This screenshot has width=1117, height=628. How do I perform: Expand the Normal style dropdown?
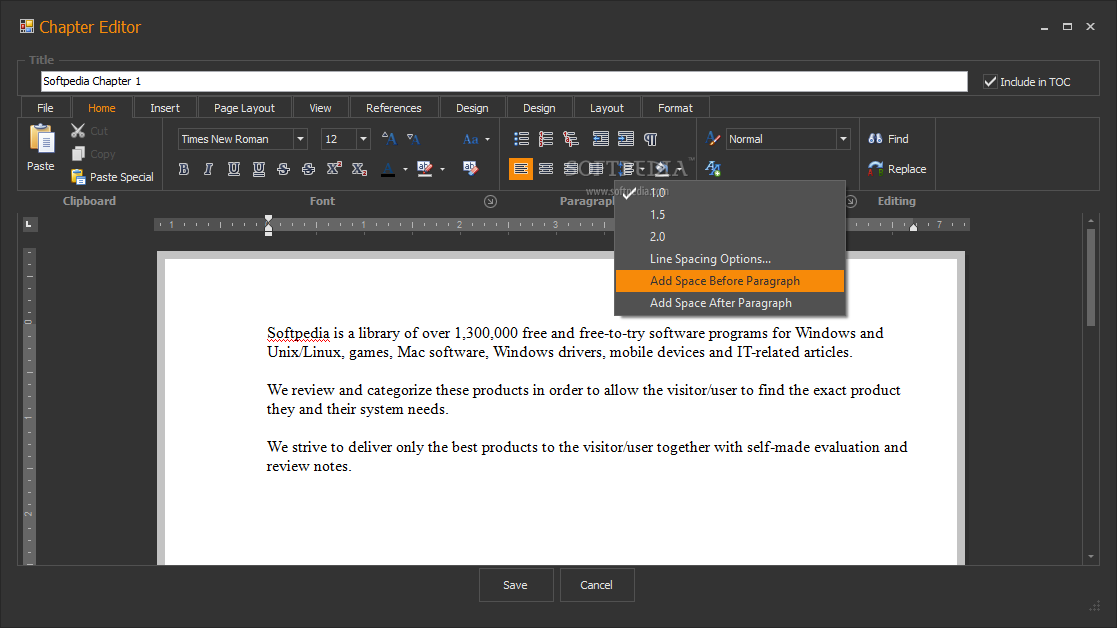point(843,139)
